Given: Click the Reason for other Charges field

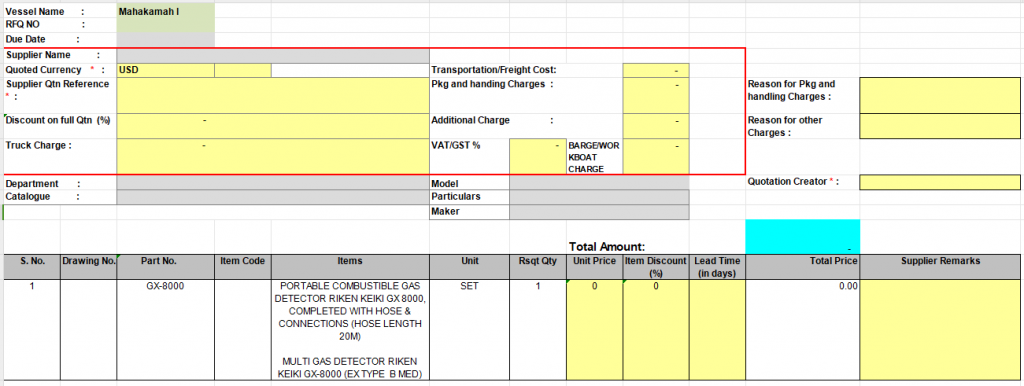Looking at the screenshot, I should pyautogui.click(x=940, y=126).
